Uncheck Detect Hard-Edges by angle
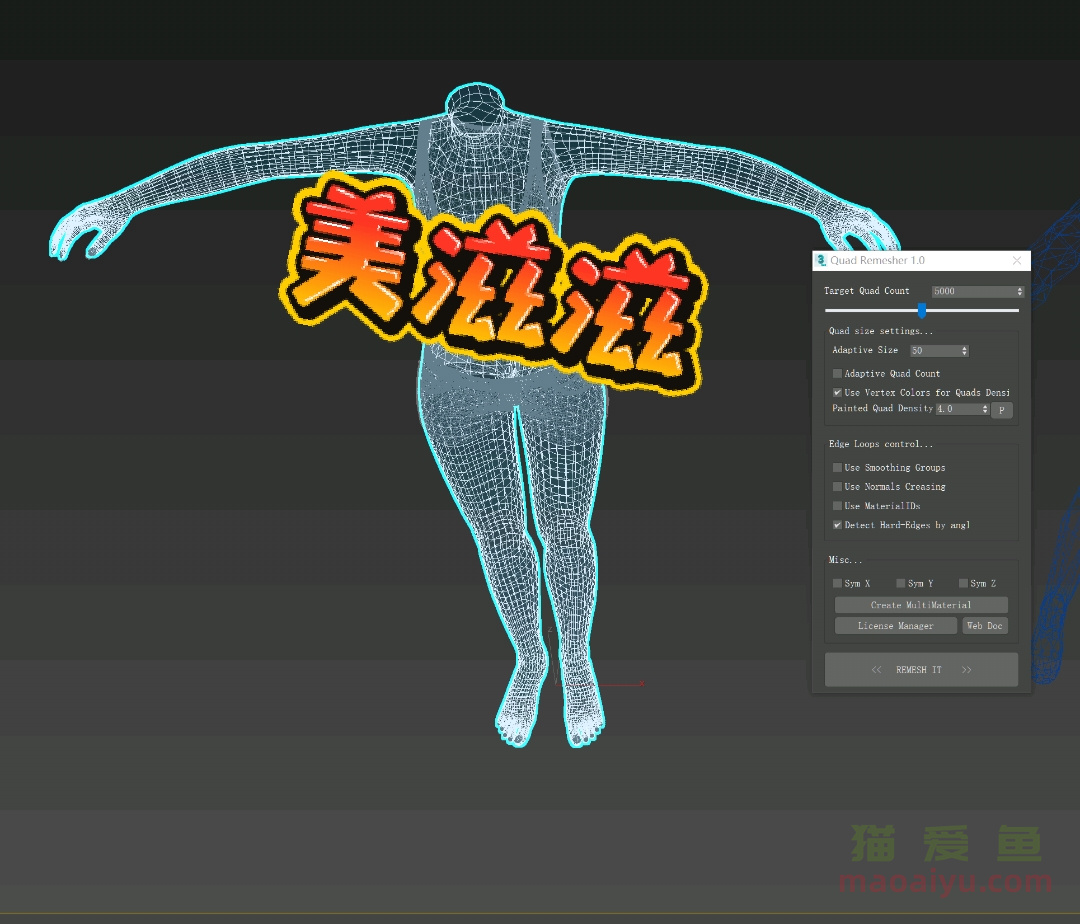The height and width of the screenshot is (924, 1080). [838, 525]
